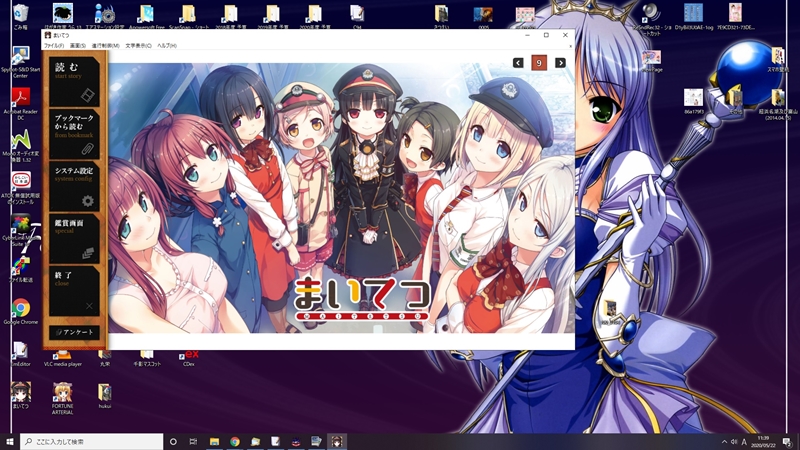Go to next page with right arrow
The image size is (800, 450).
click(560, 63)
